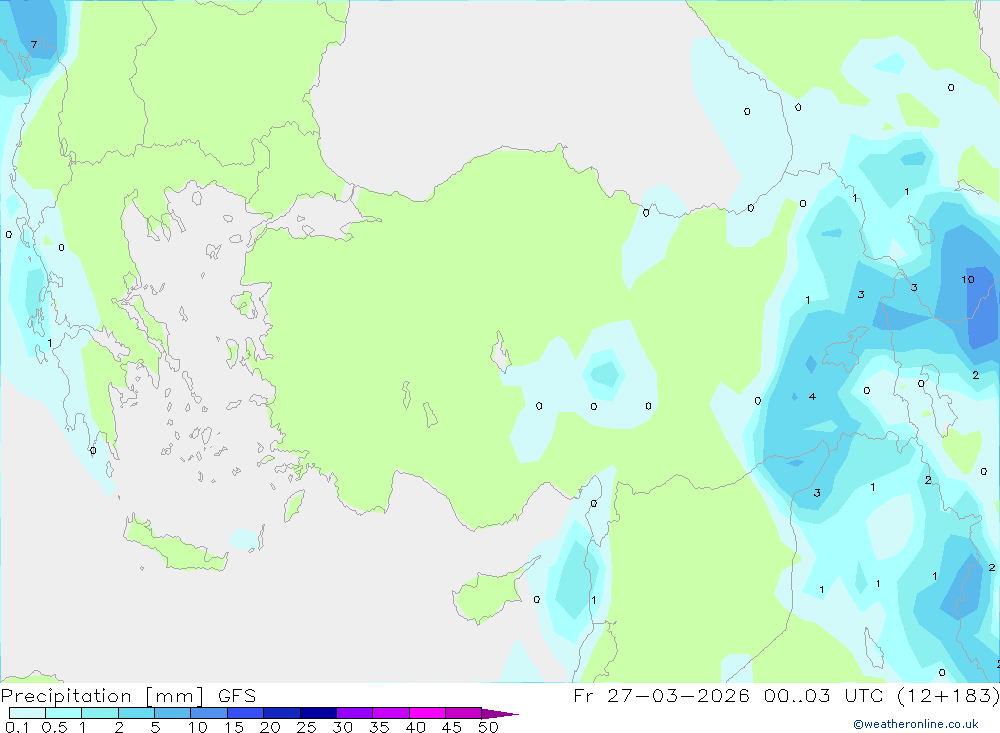Click the 'Precipitation [mm]' title text

point(103,695)
